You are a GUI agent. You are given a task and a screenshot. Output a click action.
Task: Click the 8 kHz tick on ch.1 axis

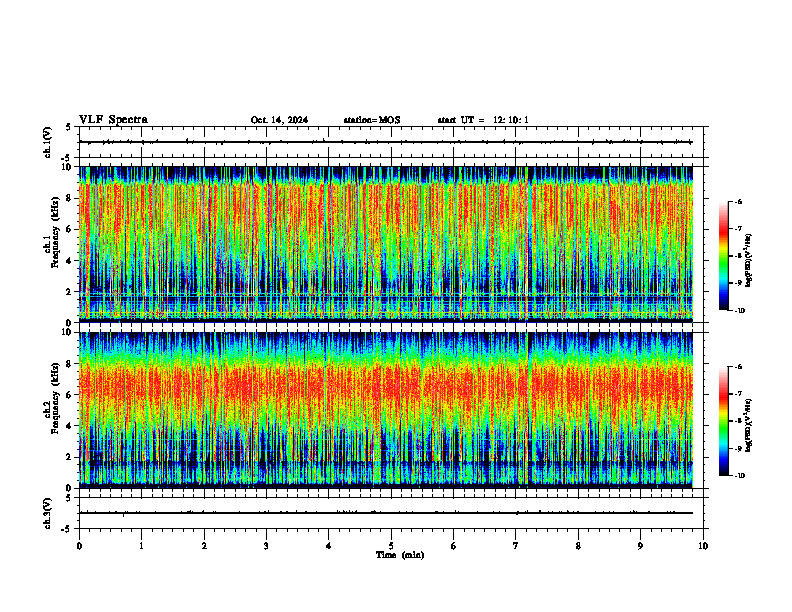69,198
